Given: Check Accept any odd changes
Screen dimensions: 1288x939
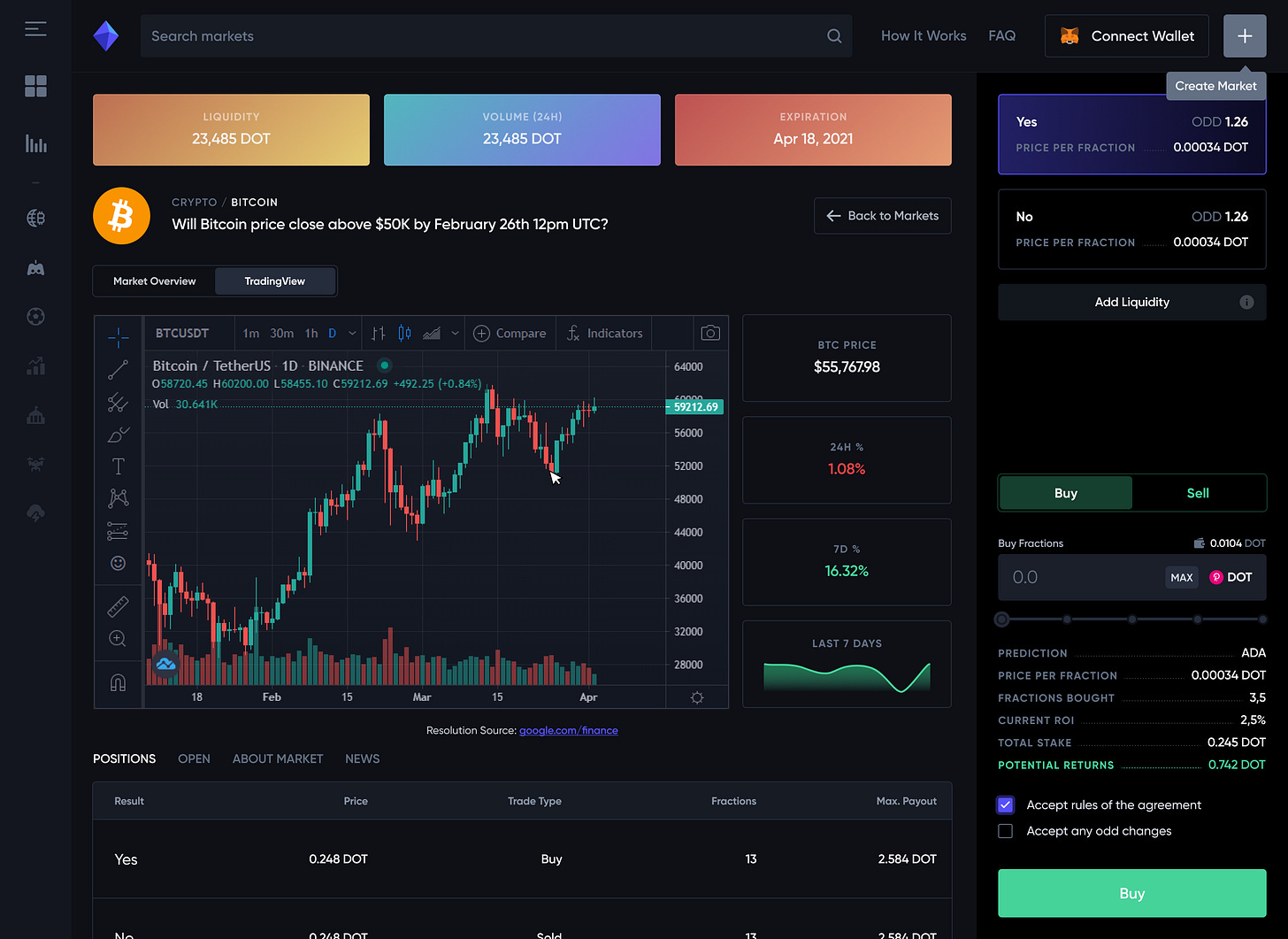Looking at the screenshot, I should [x=1005, y=831].
